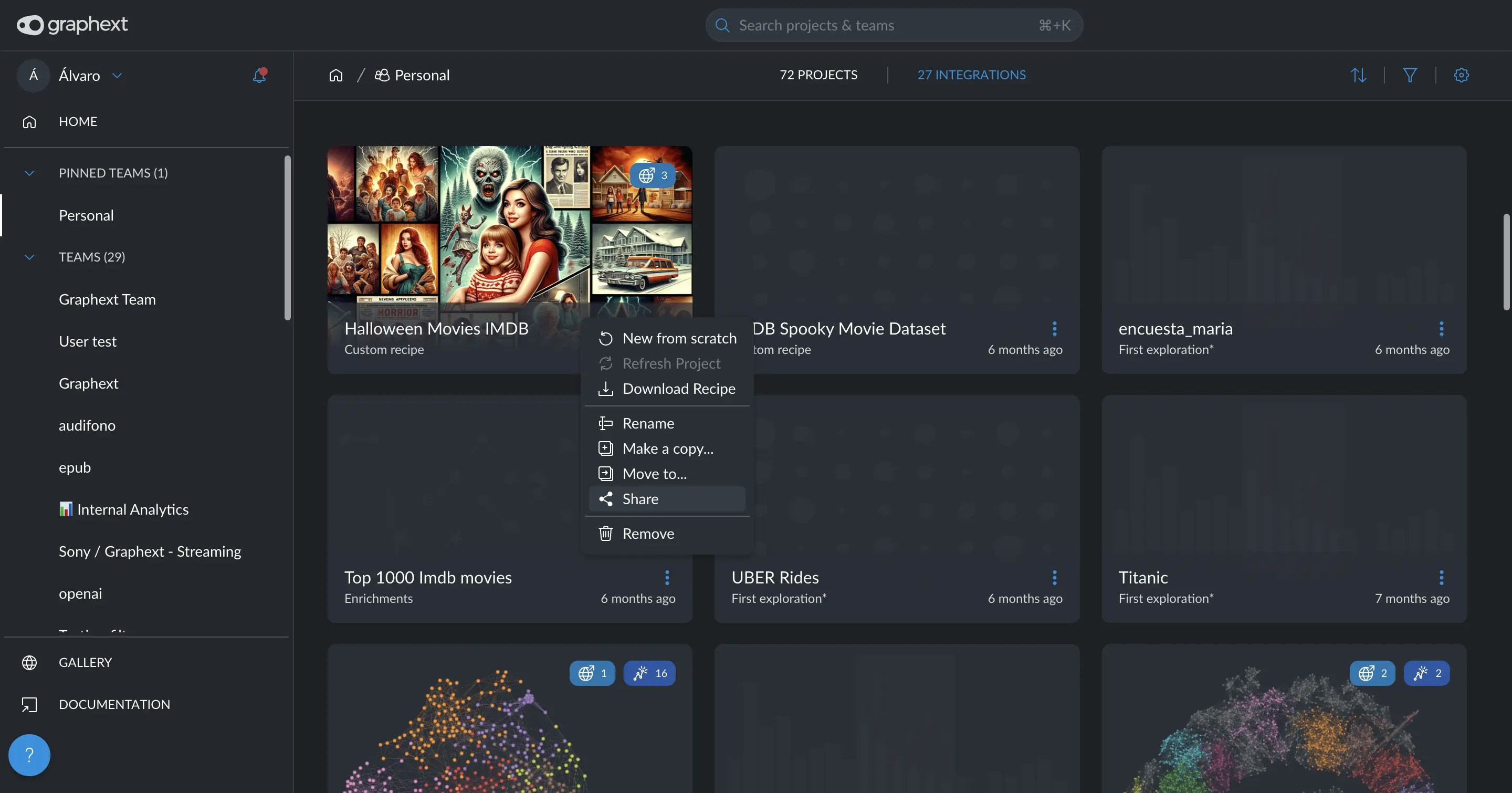Open the blue help question button
Image resolution: width=1512 pixels, height=793 pixels.
[29, 755]
